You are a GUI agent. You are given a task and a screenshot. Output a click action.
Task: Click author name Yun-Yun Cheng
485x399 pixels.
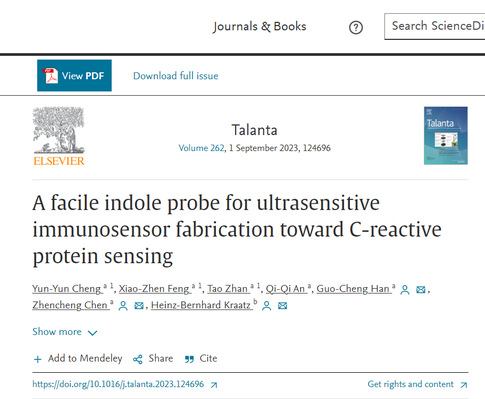67,288
